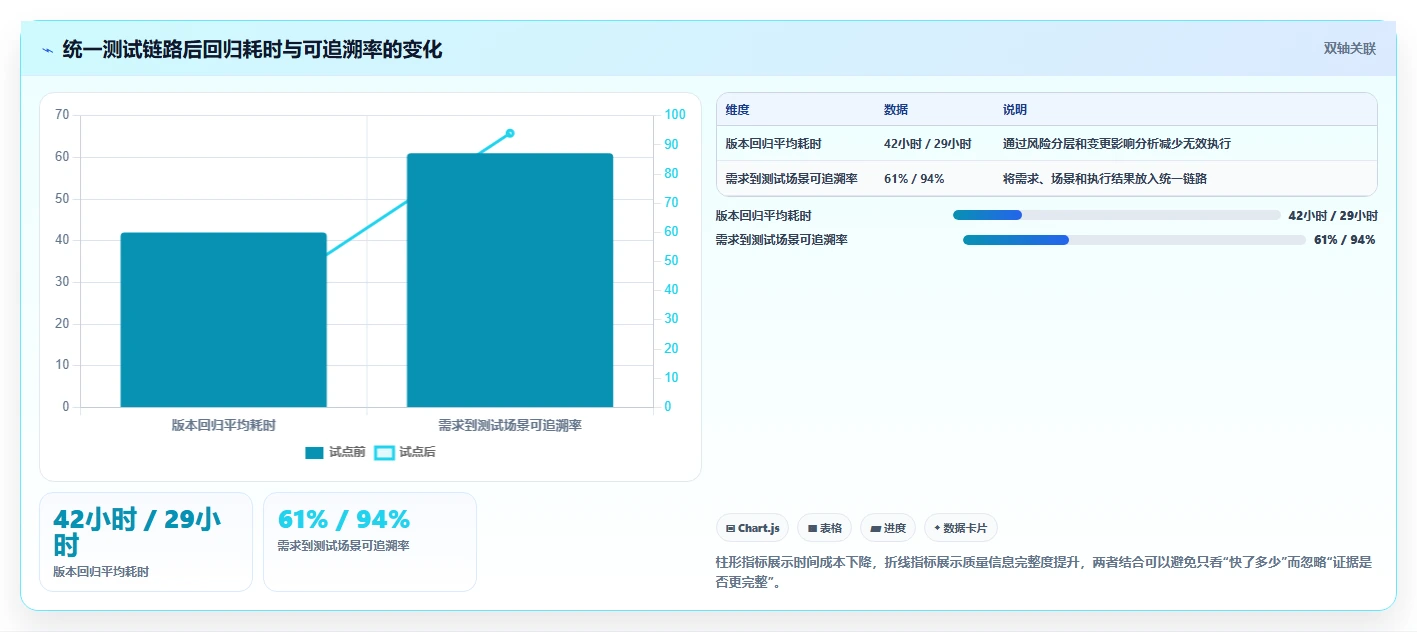Click the 需求到测试场景可追溯率 bar in chart
Image resolution: width=1417 pixels, height=632 pixels.
[510, 280]
